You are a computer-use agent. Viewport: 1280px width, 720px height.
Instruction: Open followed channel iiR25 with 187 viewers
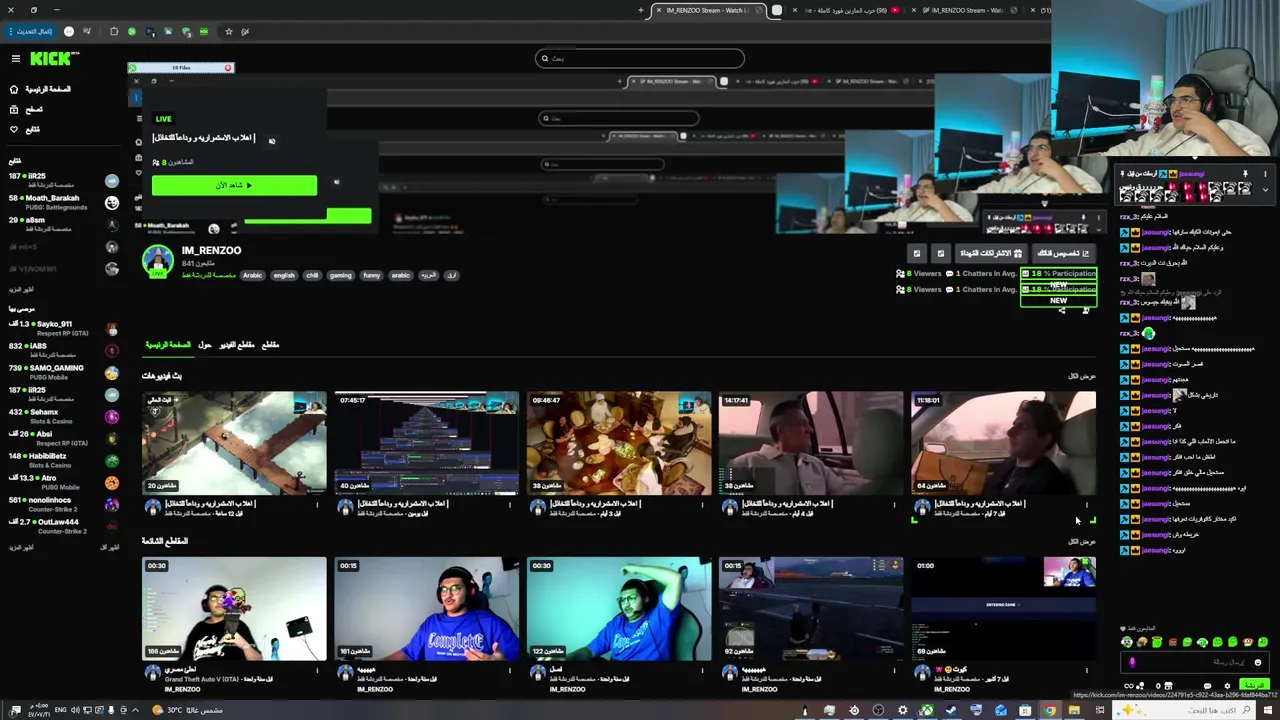click(x=62, y=180)
